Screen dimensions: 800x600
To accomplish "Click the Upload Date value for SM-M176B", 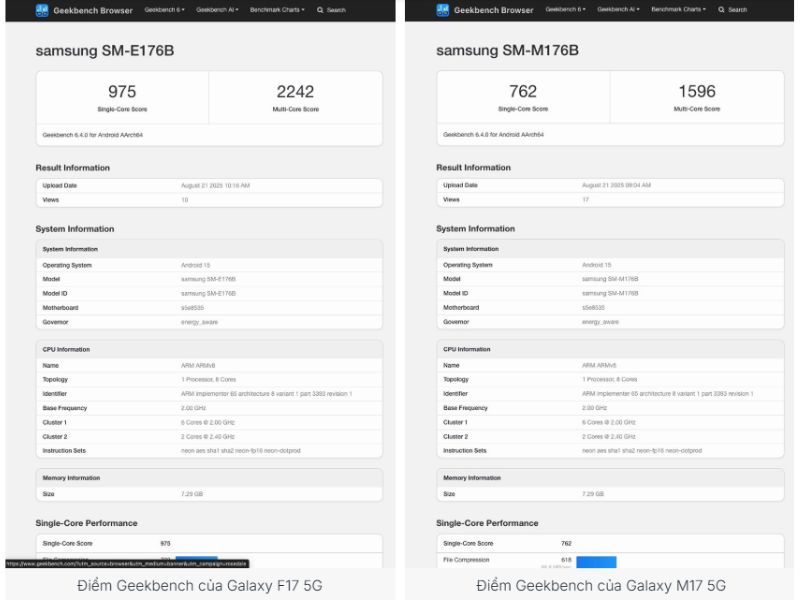I will click(x=616, y=185).
